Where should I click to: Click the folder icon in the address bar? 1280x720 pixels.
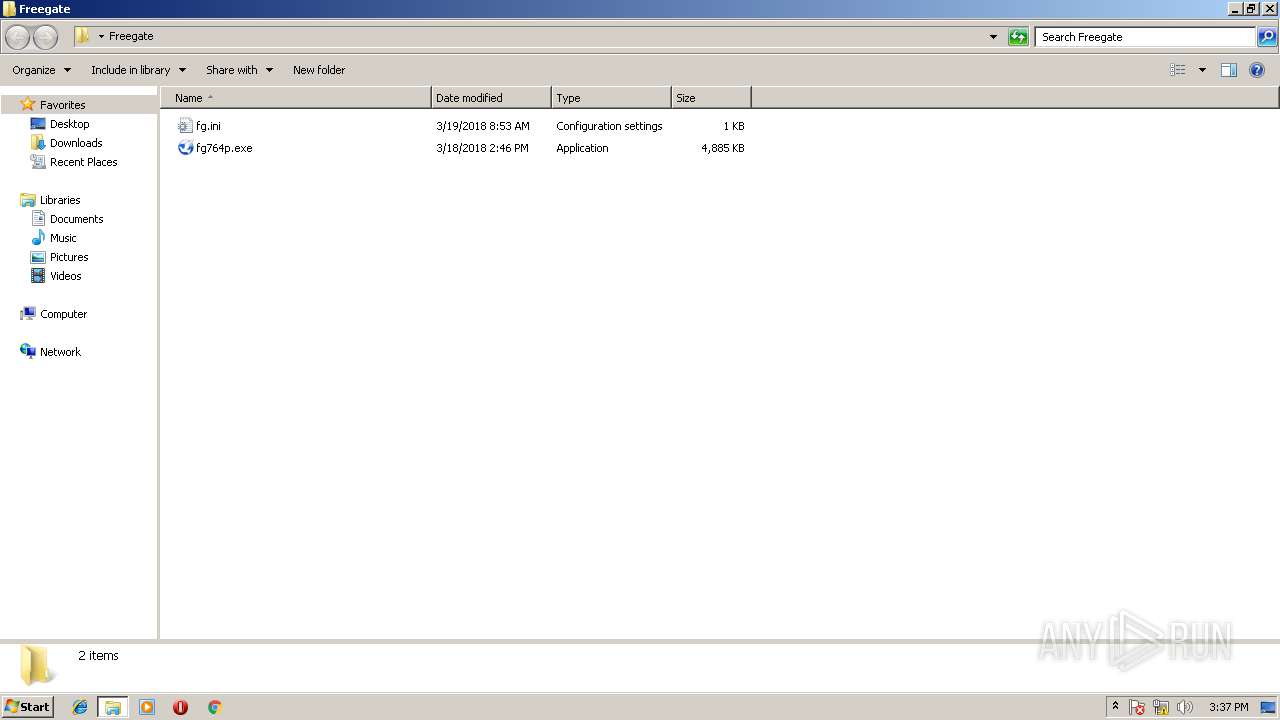point(83,36)
